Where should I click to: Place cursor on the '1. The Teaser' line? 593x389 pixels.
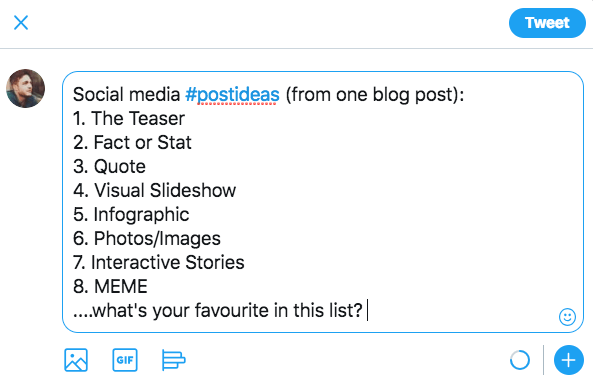point(129,119)
